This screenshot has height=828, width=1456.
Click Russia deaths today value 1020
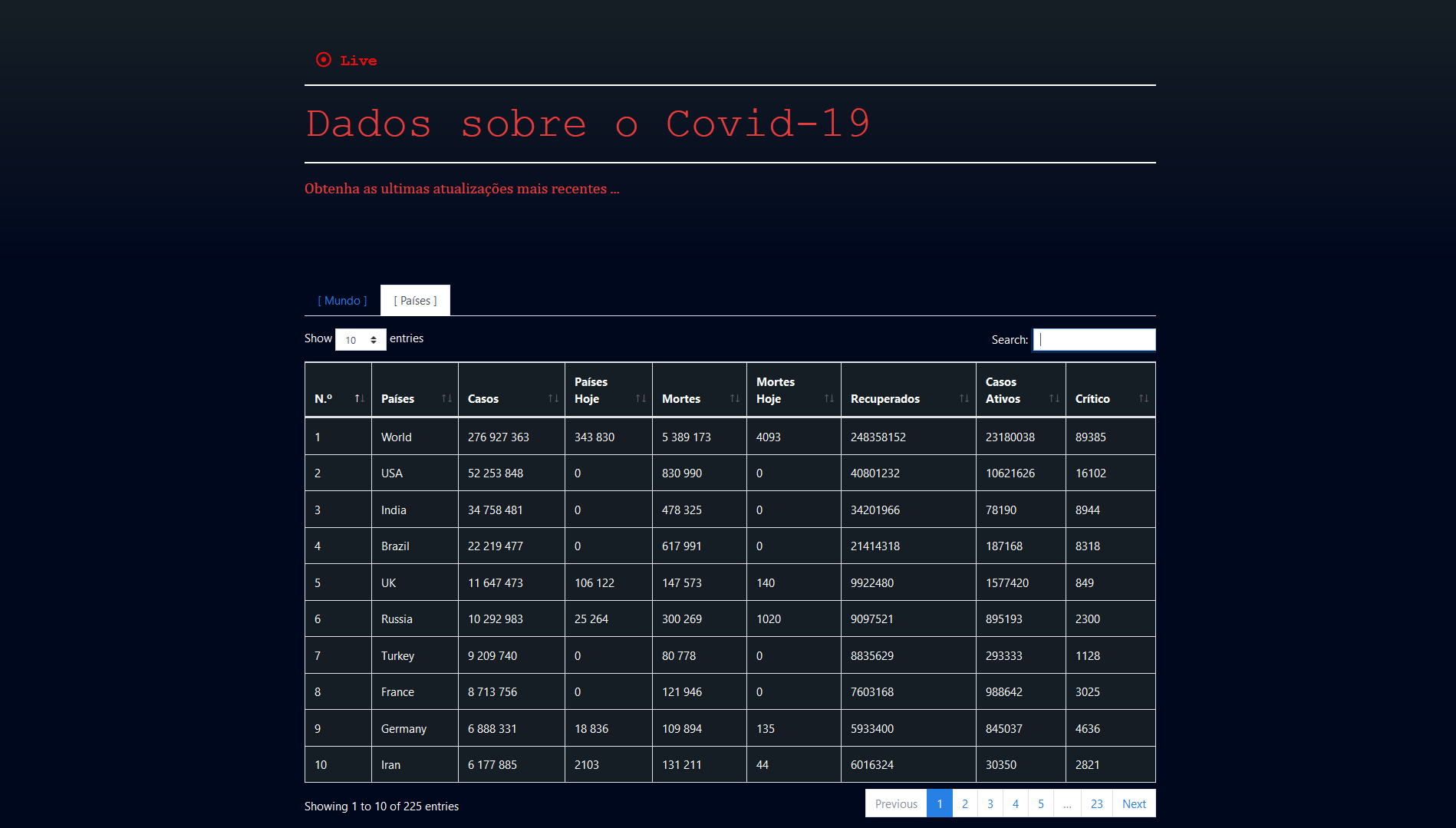coord(769,619)
